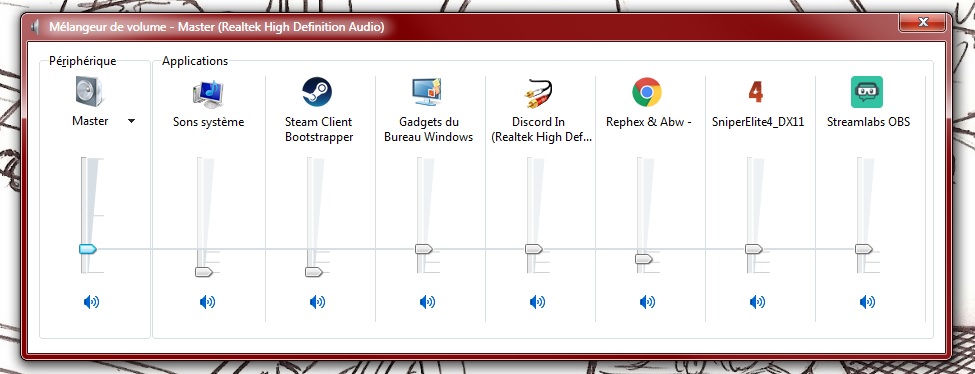
Task: Click the Périphérique group heading
Action: (83, 61)
